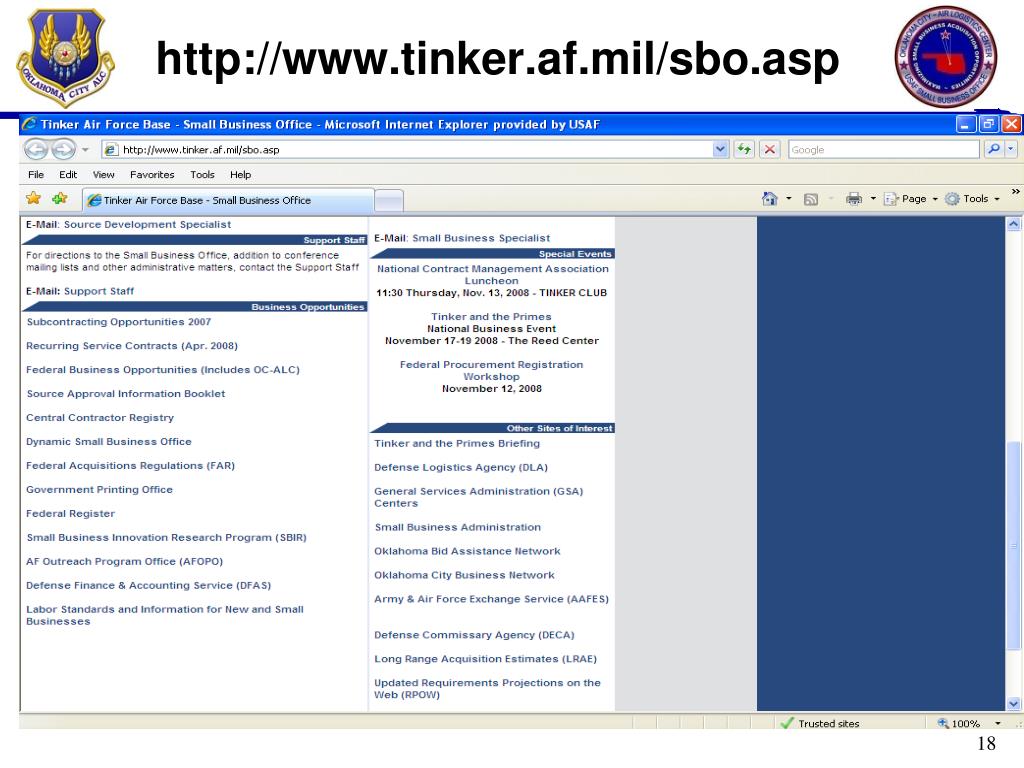The image size is (1024, 768).
Task: Open National Contract Management Association Luncheon link
Action: (492, 274)
